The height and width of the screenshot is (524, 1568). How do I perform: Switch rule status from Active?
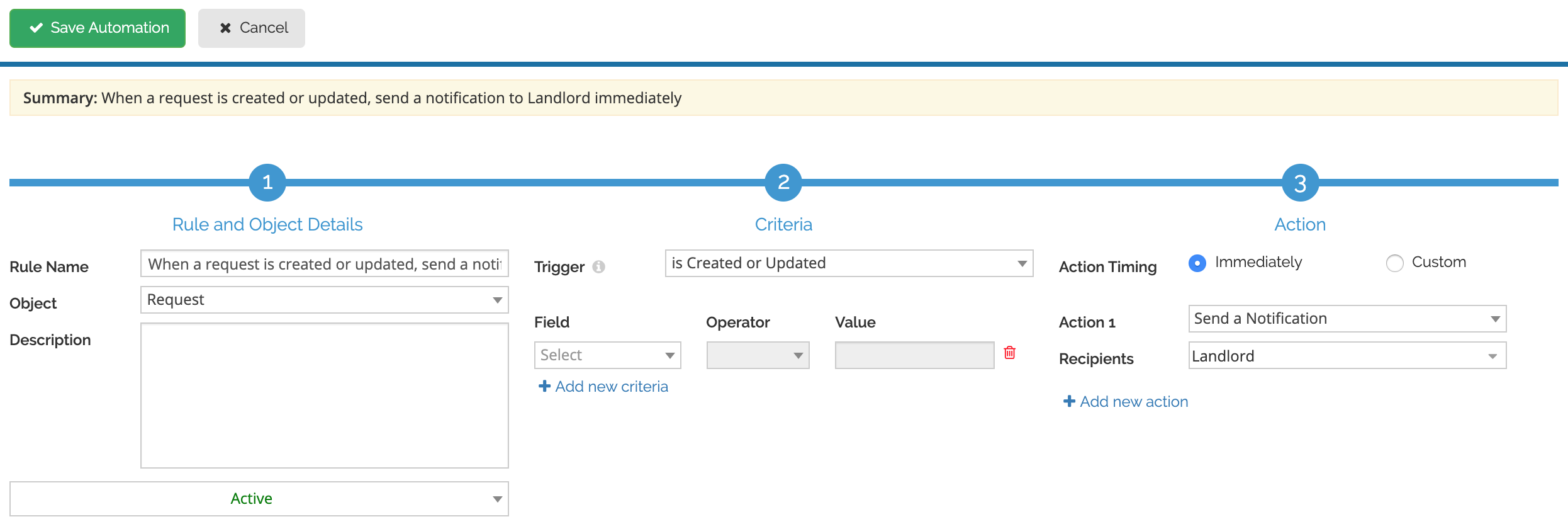tap(261, 498)
